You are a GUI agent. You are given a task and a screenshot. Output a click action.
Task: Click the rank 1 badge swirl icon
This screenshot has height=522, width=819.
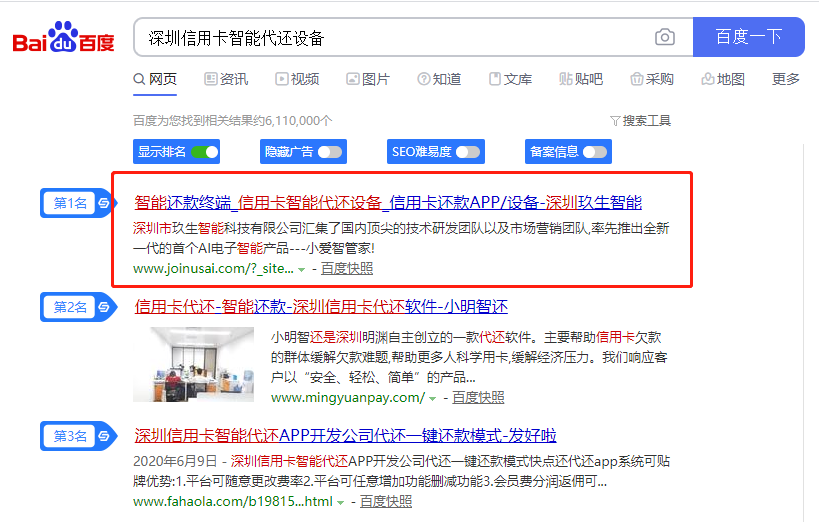(103, 203)
